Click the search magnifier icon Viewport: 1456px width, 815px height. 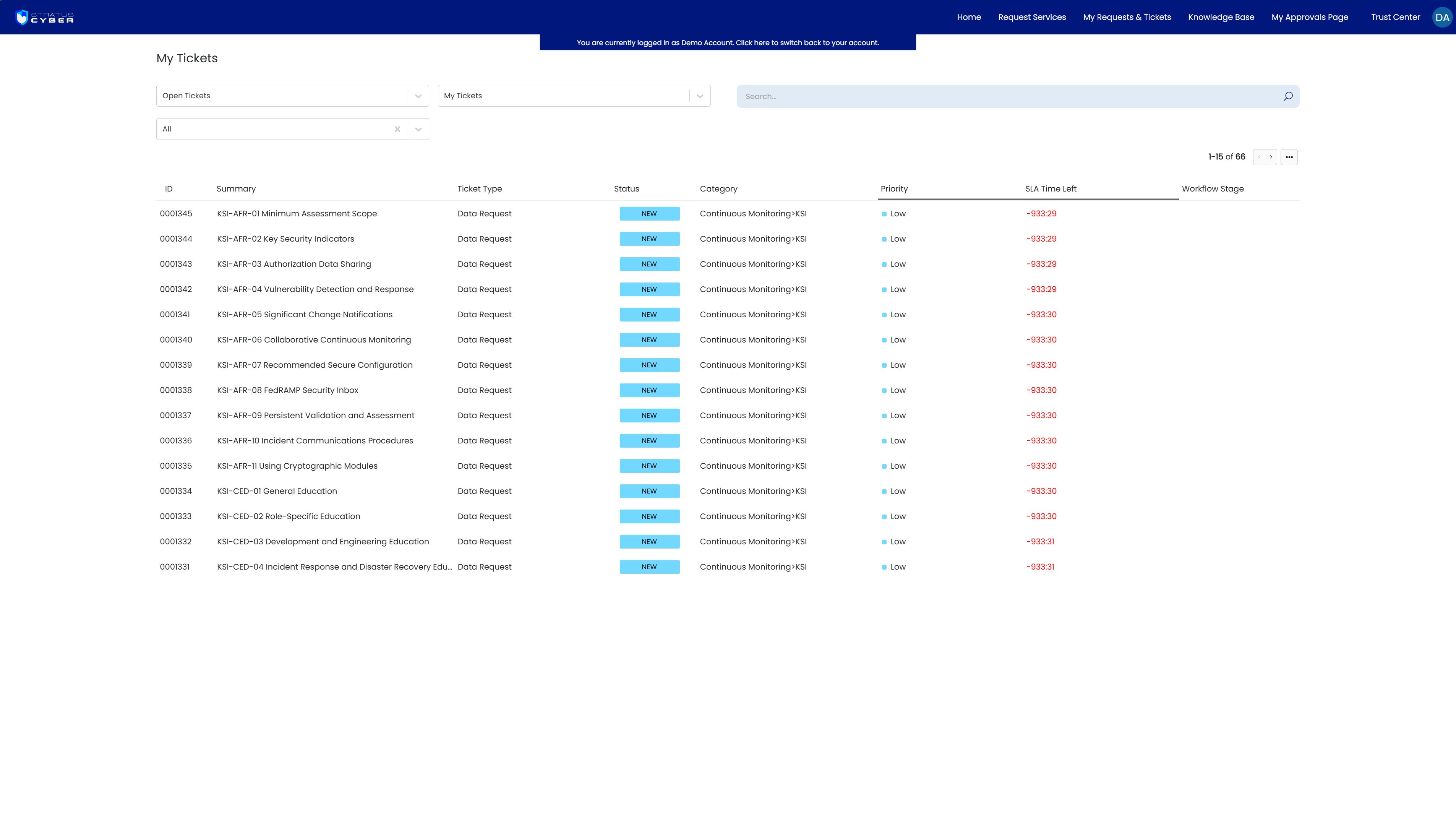pyautogui.click(x=1287, y=96)
